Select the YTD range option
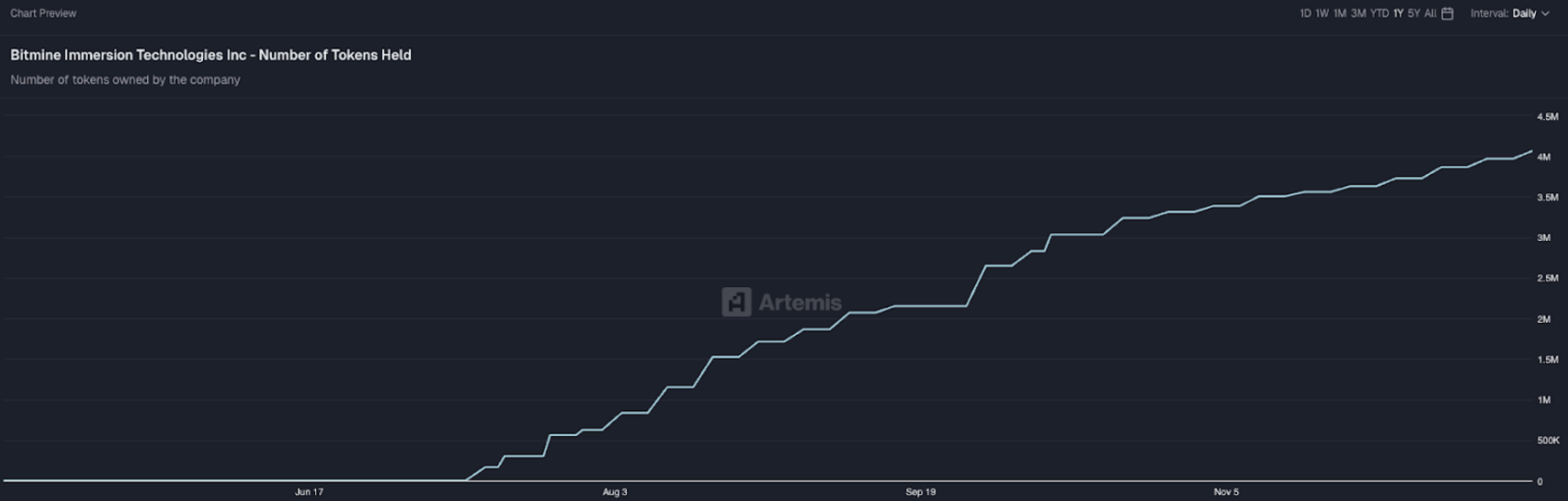 [1379, 14]
